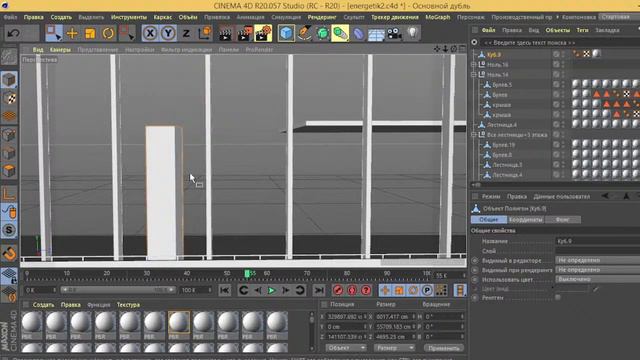Click the Название name field

click(597, 241)
